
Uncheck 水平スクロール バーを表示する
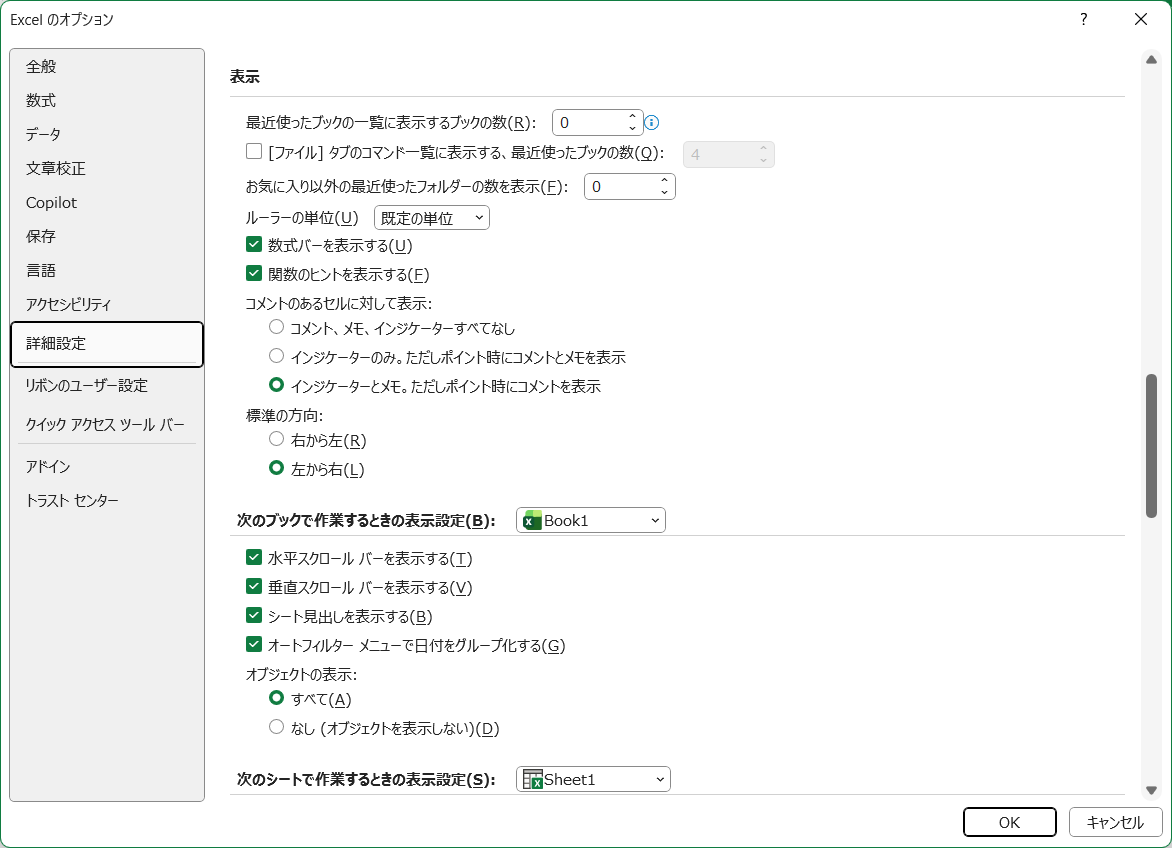254,557
